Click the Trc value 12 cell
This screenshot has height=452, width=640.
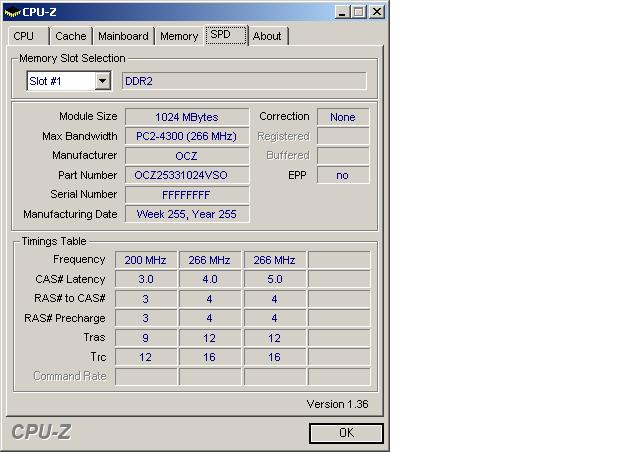146,357
